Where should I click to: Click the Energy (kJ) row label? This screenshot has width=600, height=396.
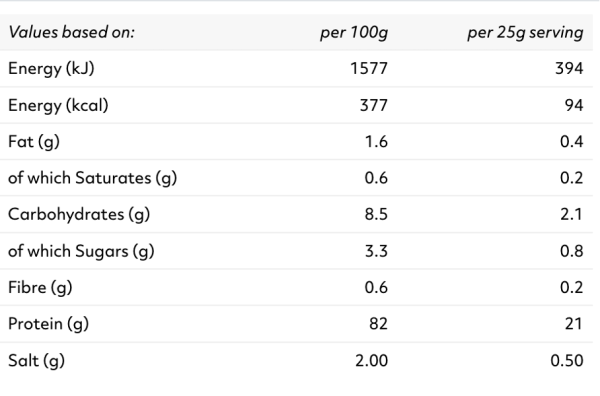pos(51,69)
